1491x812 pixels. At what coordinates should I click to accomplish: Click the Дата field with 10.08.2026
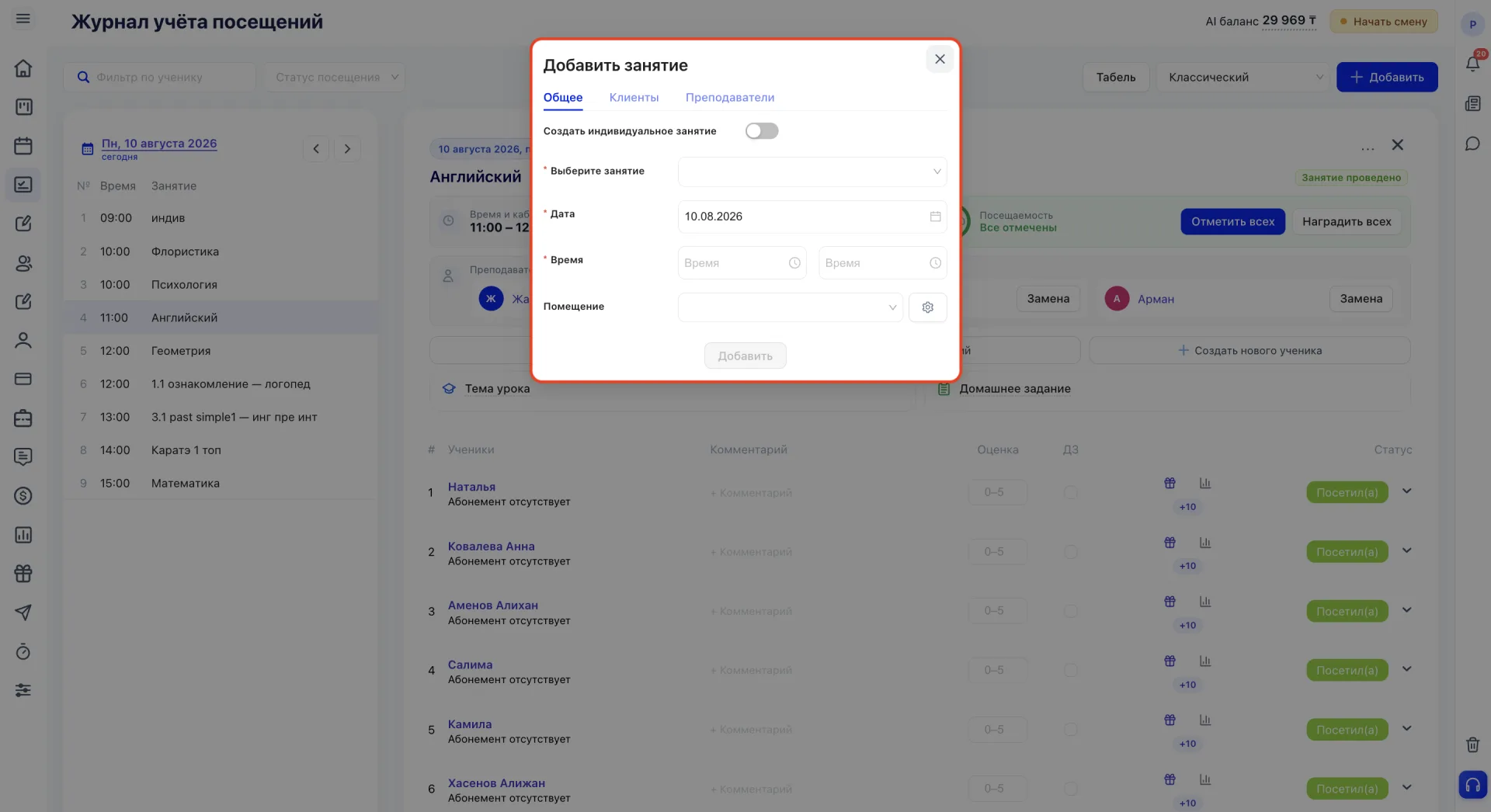(812, 217)
